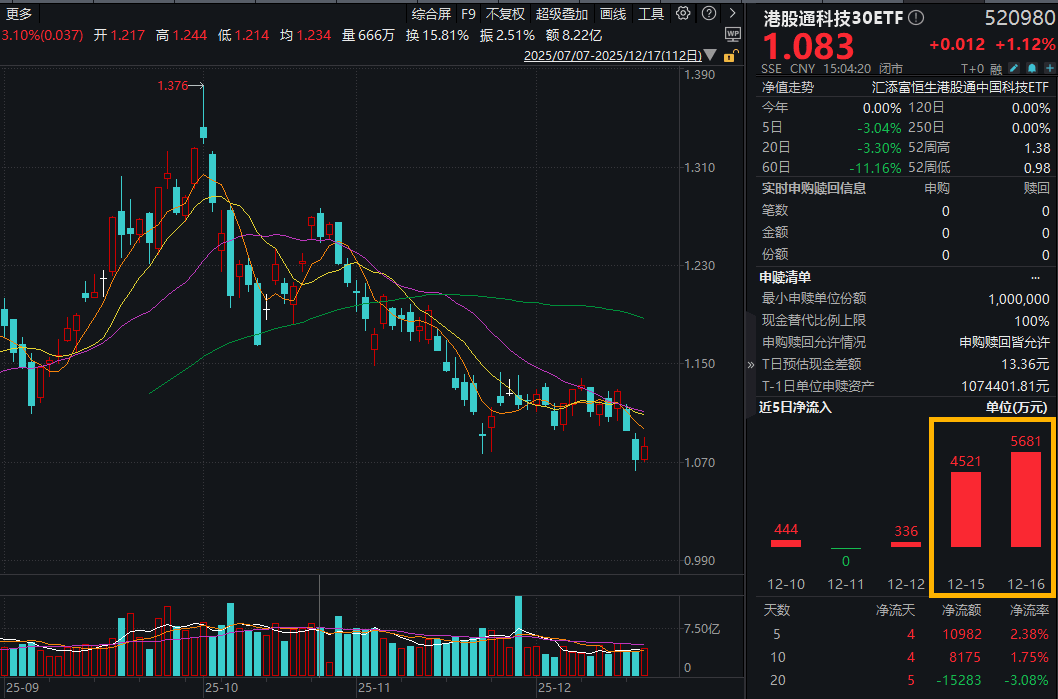Click the blue plus icon to add watchlist
Screen dimensions: 1058x699
(x=1048, y=67)
